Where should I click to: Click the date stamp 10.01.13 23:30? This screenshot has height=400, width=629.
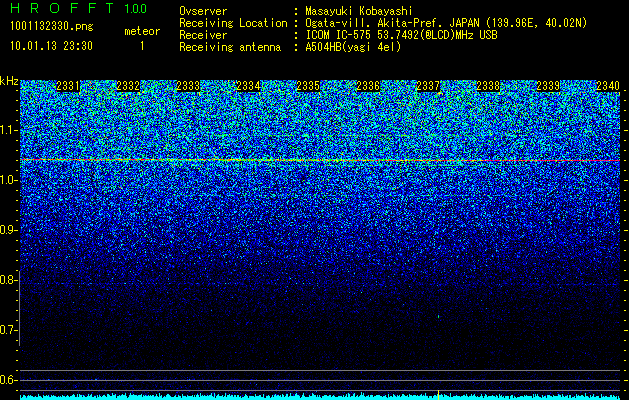[51, 46]
